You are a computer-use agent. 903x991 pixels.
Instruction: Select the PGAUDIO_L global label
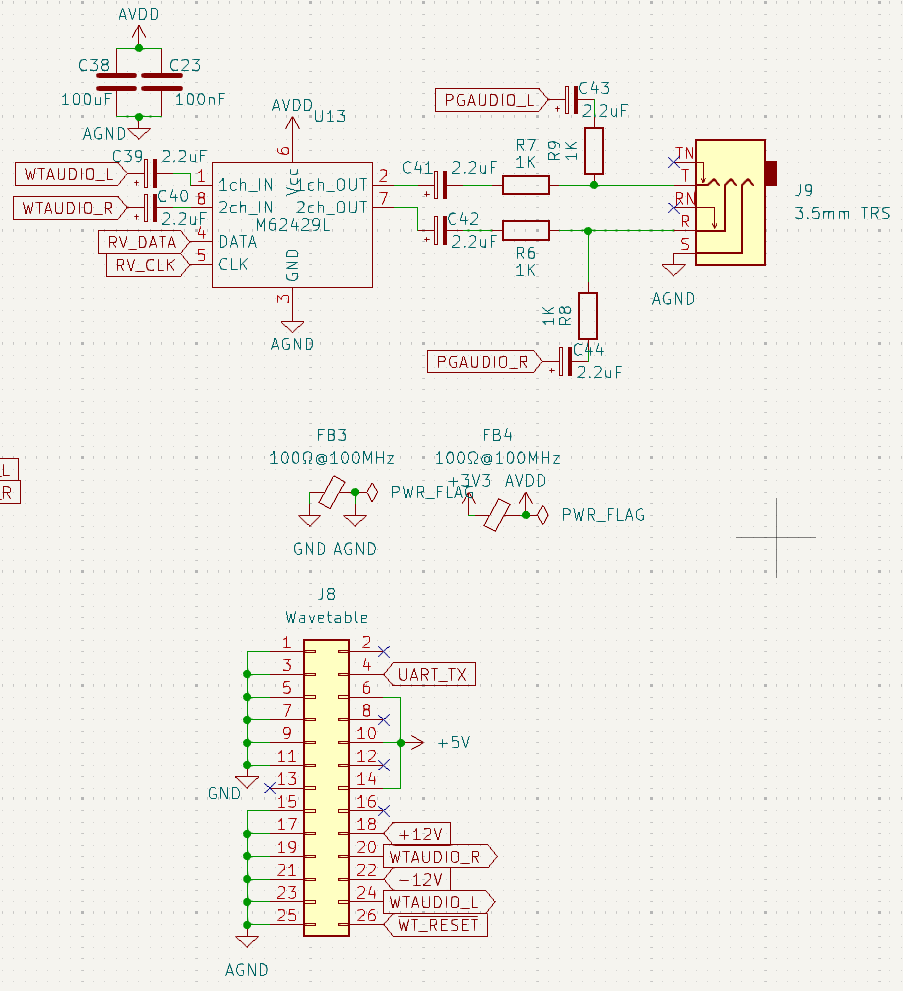click(x=492, y=100)
